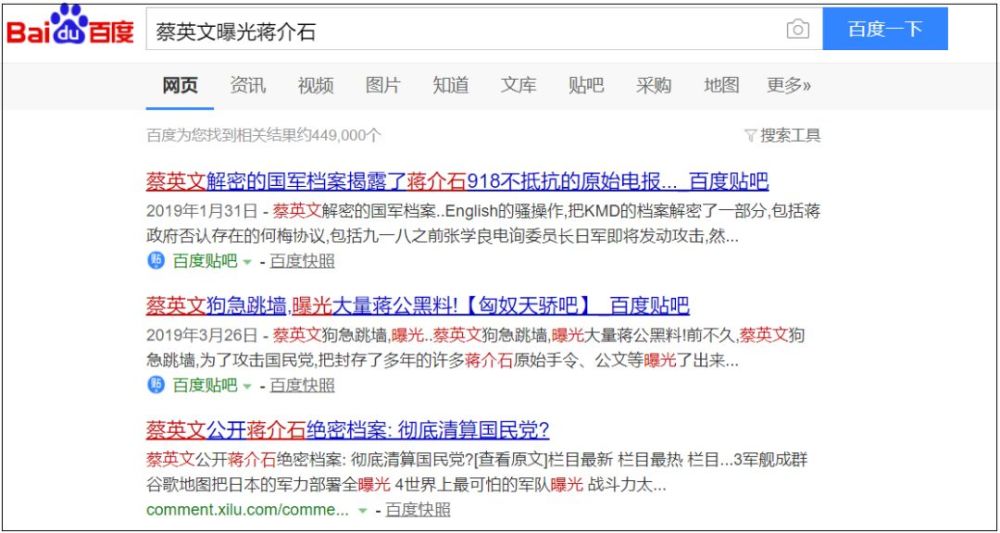Image resolution: width=1000 pixels, height=533 pixels.
Task: Click date 2019年1月31日 in first snippet
Action: pyautogui.click(x=202, y=211)
